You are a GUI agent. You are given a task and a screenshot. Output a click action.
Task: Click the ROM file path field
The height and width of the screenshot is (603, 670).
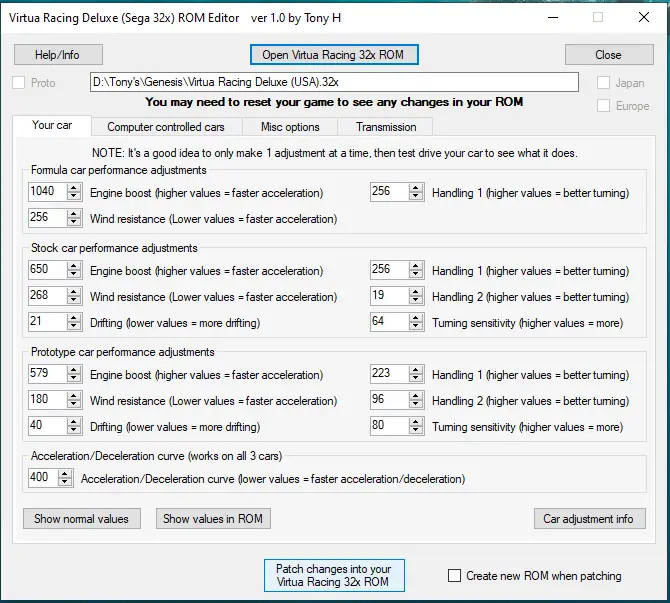pyautogui.click(x=334, y=82)
